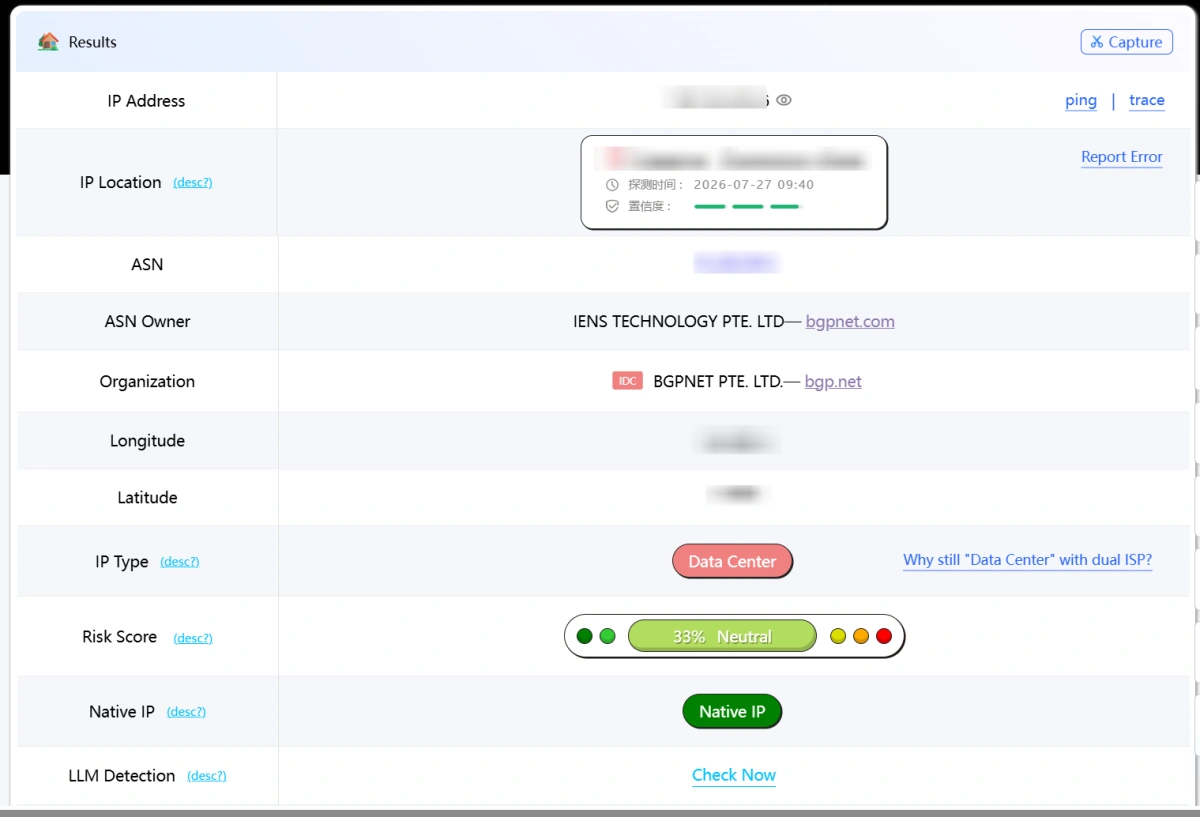The height and width of the screenshot is (817, 1200).
Task: Click the shield confidence icon
Action: (x=613, y=206)
